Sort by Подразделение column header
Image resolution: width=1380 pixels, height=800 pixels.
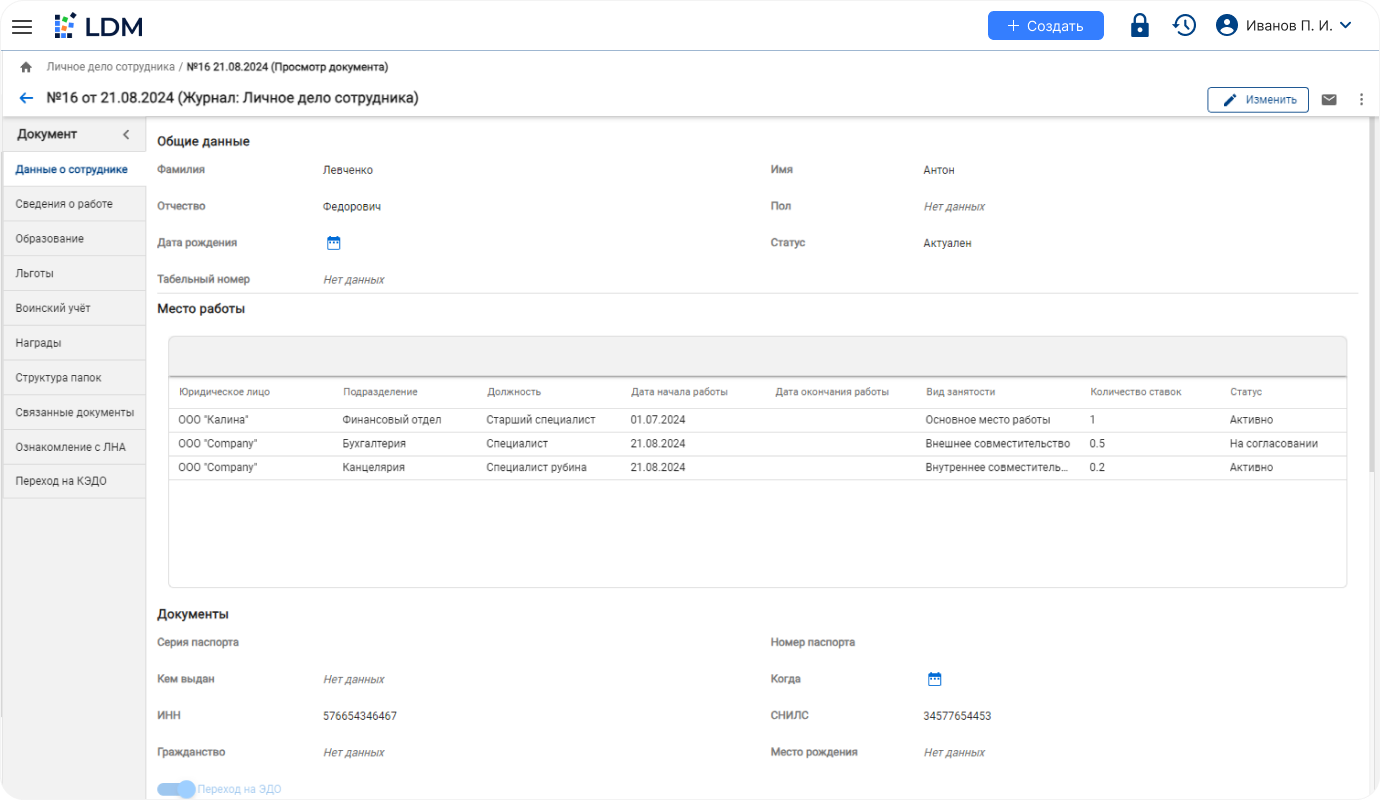coord(380,392)
